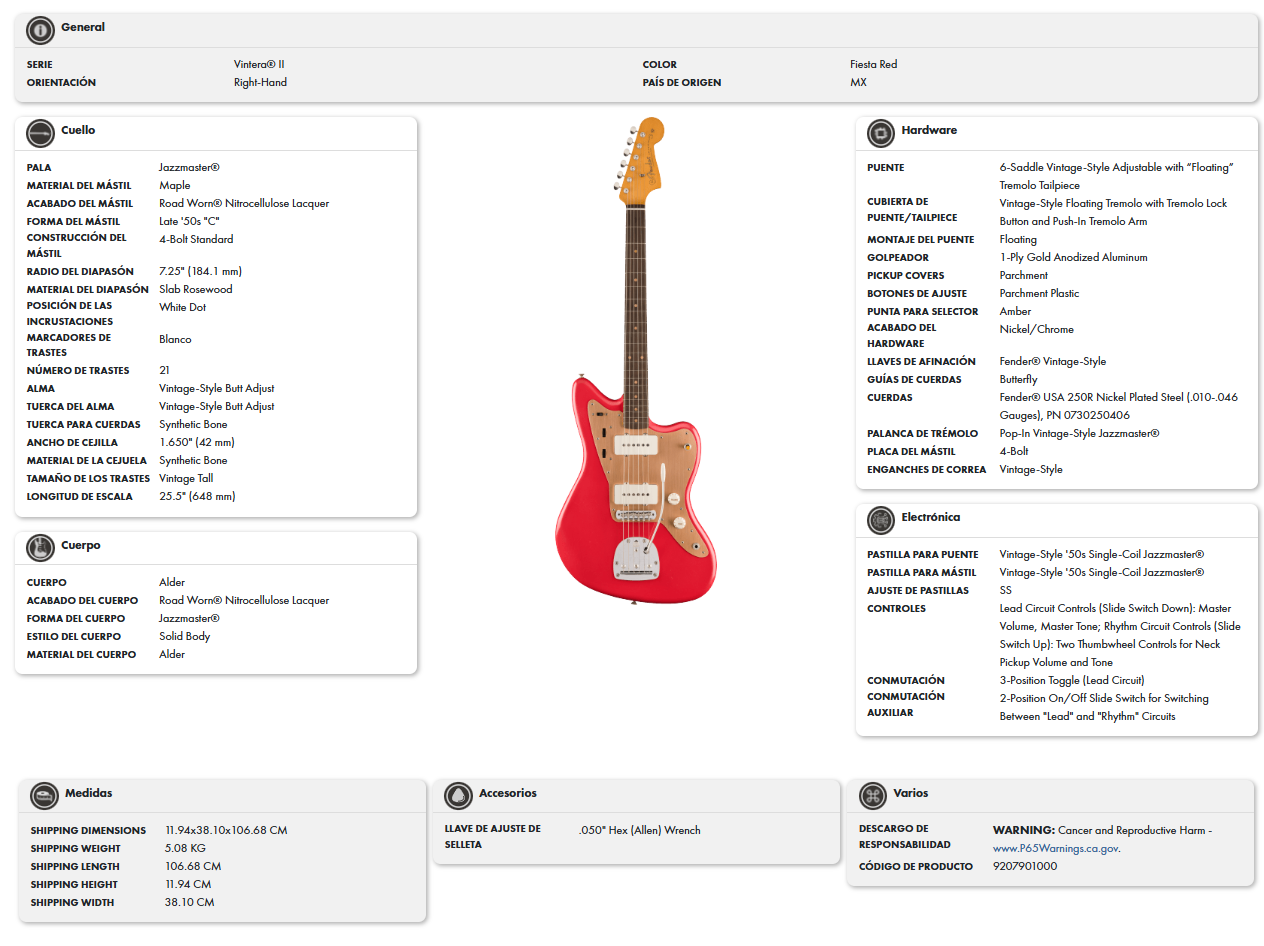Click the SHIPPING WIDTH label
This screenshot has width=1264, height=946.
click(x=72, y=902)
